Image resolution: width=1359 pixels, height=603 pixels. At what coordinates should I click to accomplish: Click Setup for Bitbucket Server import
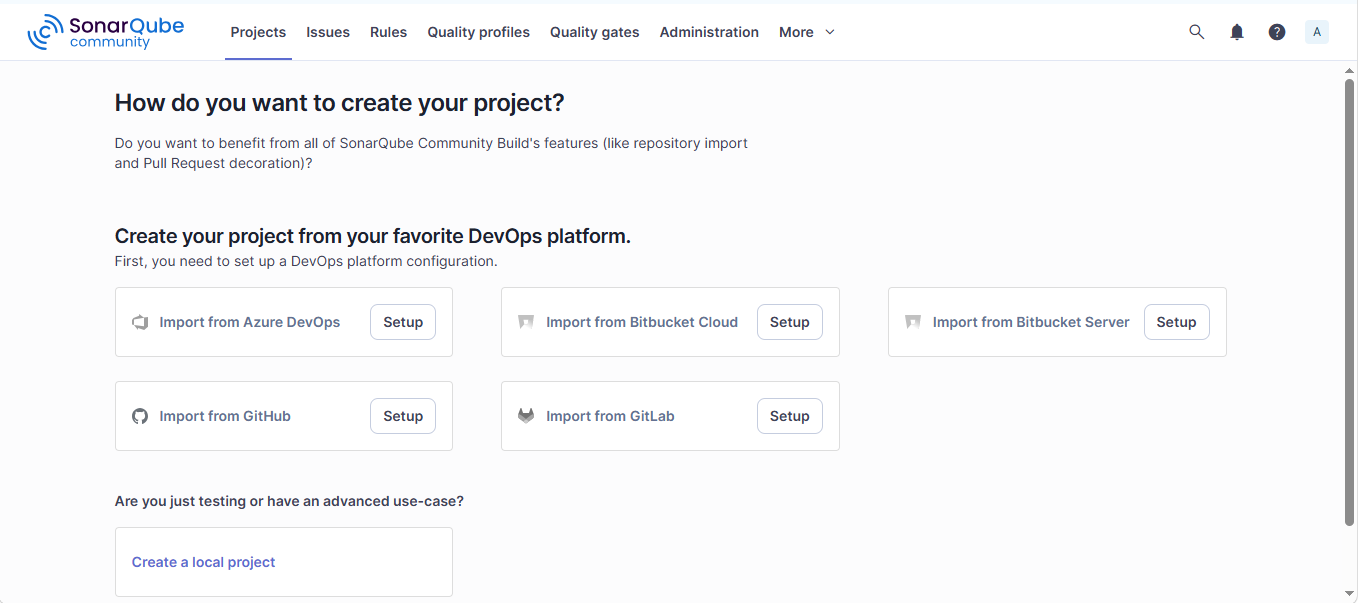click(1177, 322)
